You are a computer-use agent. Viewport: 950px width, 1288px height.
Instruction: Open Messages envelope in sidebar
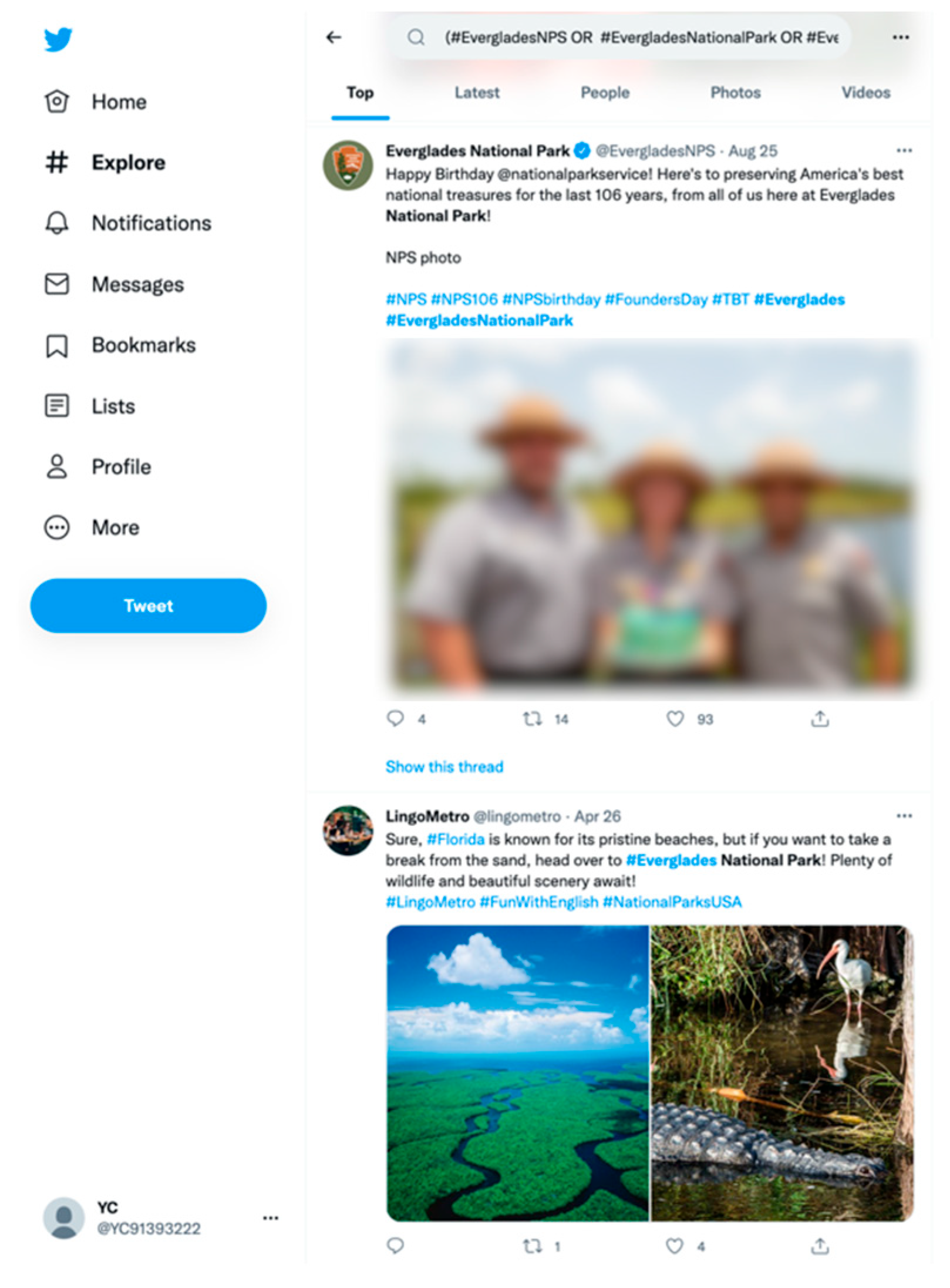click(x=57, y=284)
